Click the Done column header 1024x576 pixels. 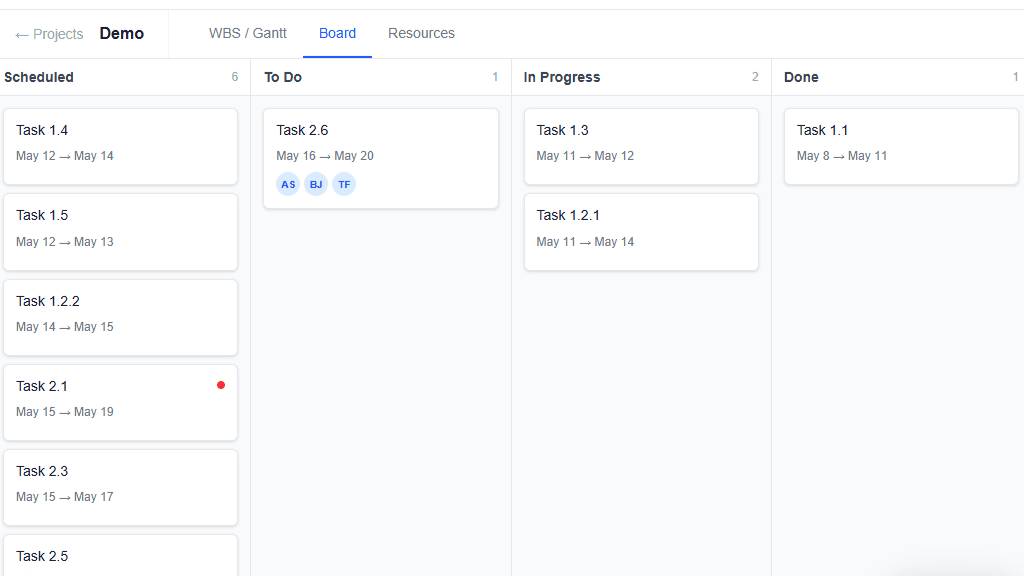pyautogui.click(x=801, y=77)
